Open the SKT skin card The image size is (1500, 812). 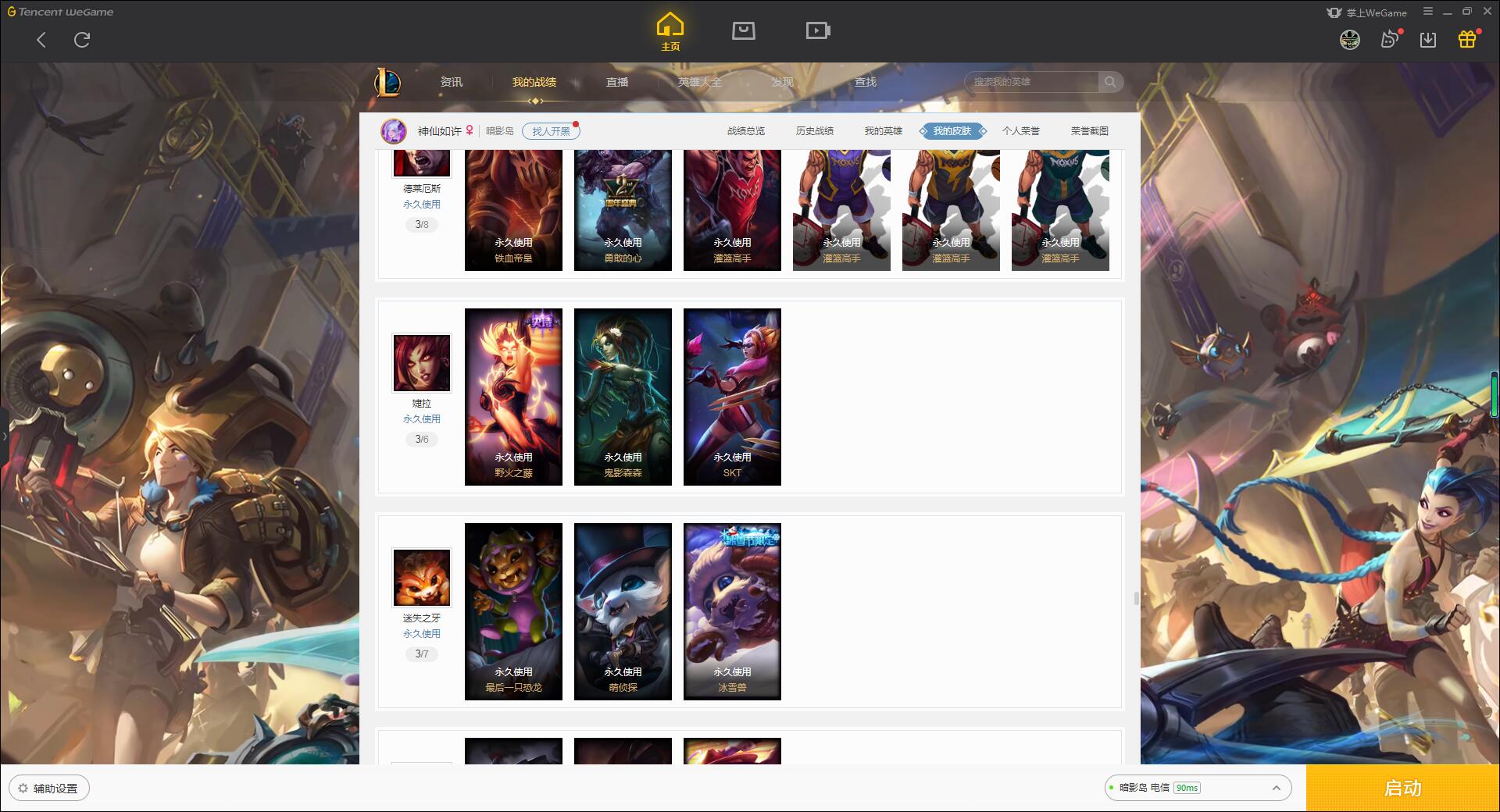pyautogui.click(x=732, y=397)
